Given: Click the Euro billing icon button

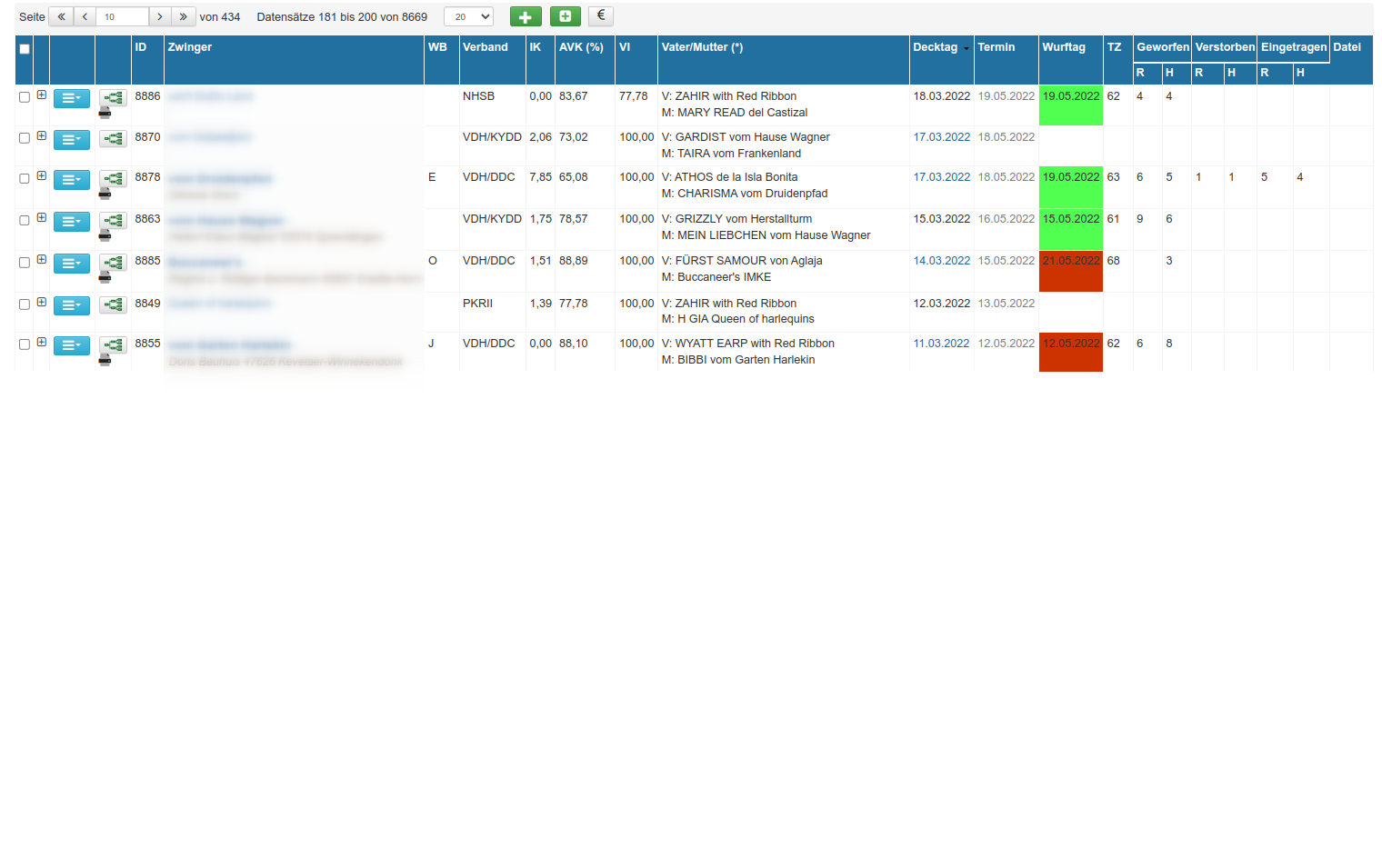Looking at the screenshot, I should pos(600,16).
